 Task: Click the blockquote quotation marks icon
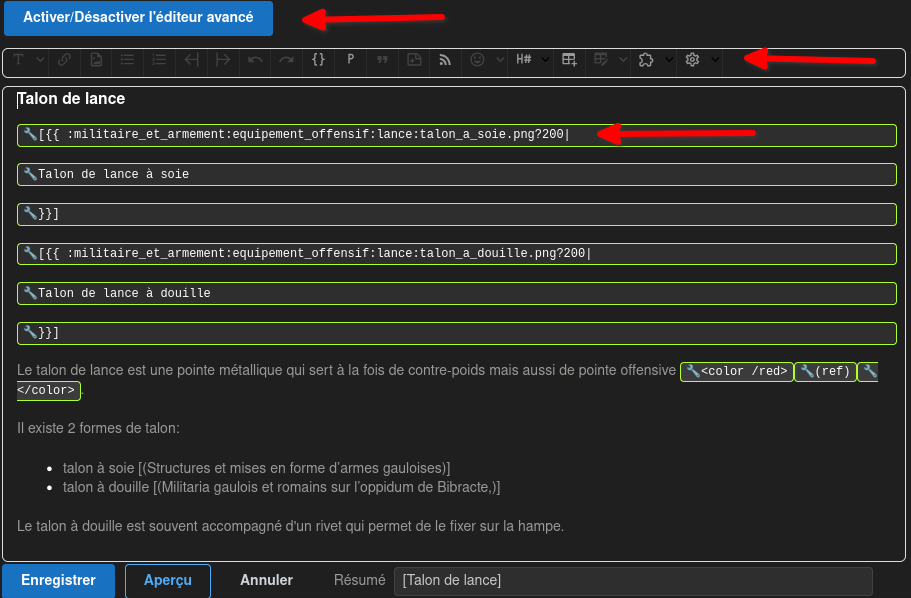pos(382,59)
